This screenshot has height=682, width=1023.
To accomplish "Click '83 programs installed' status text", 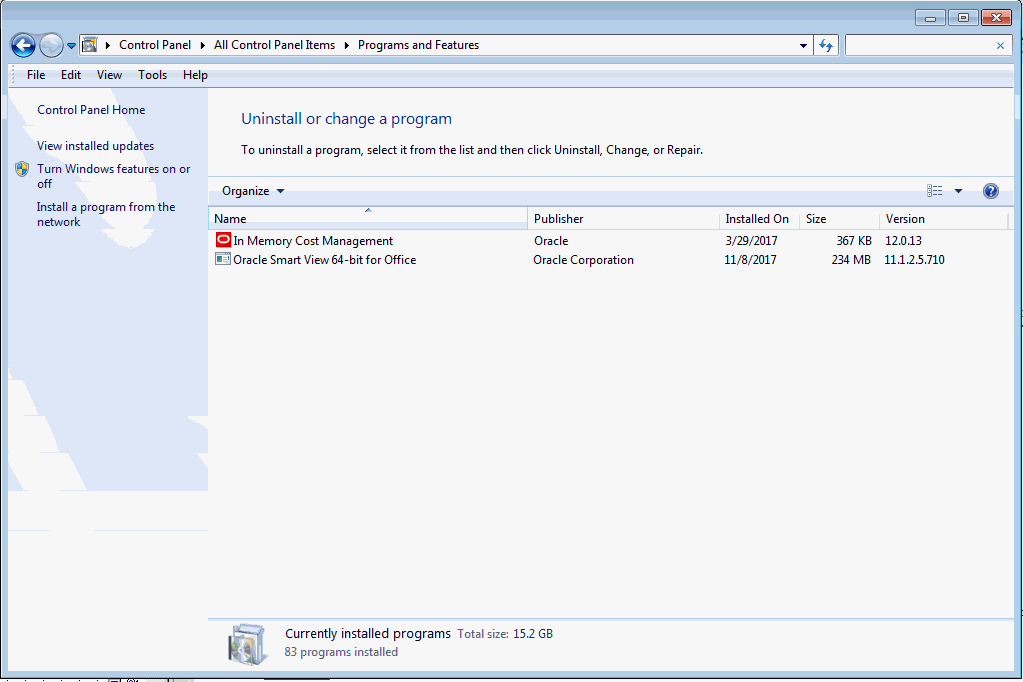I will (x=341, y=652).
